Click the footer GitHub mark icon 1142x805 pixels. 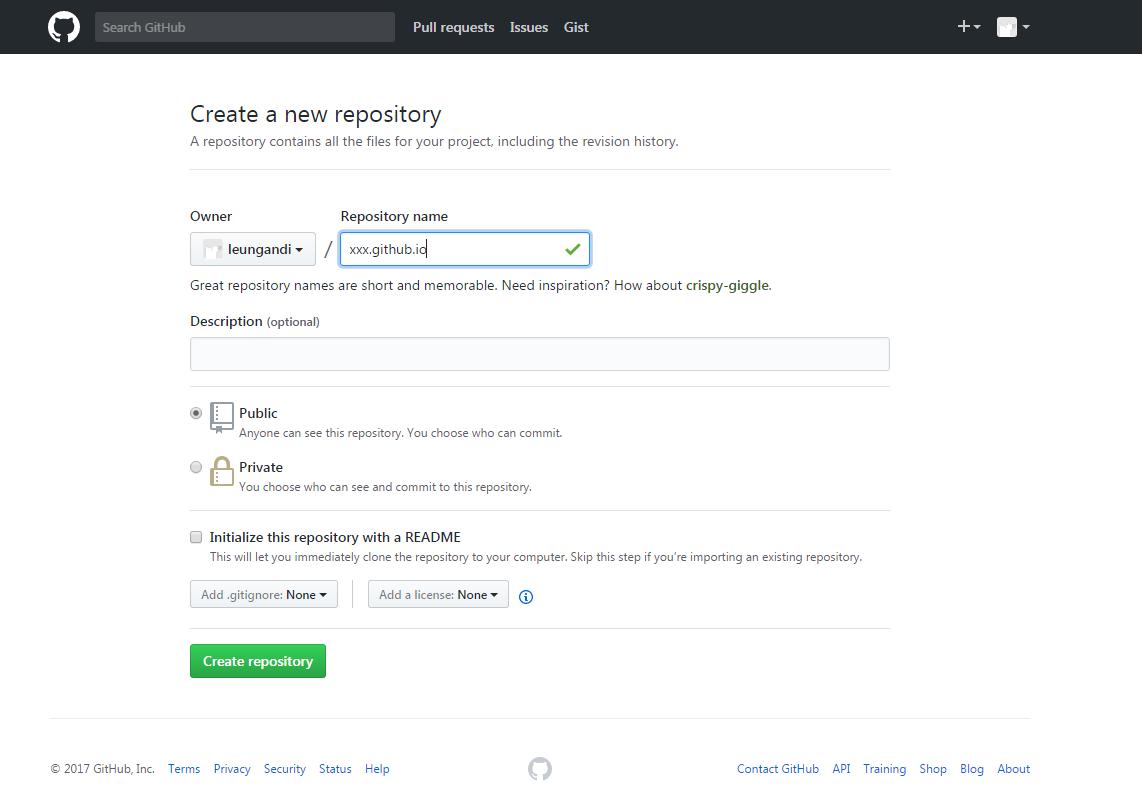pyautogui.click(x=540, y=769)
